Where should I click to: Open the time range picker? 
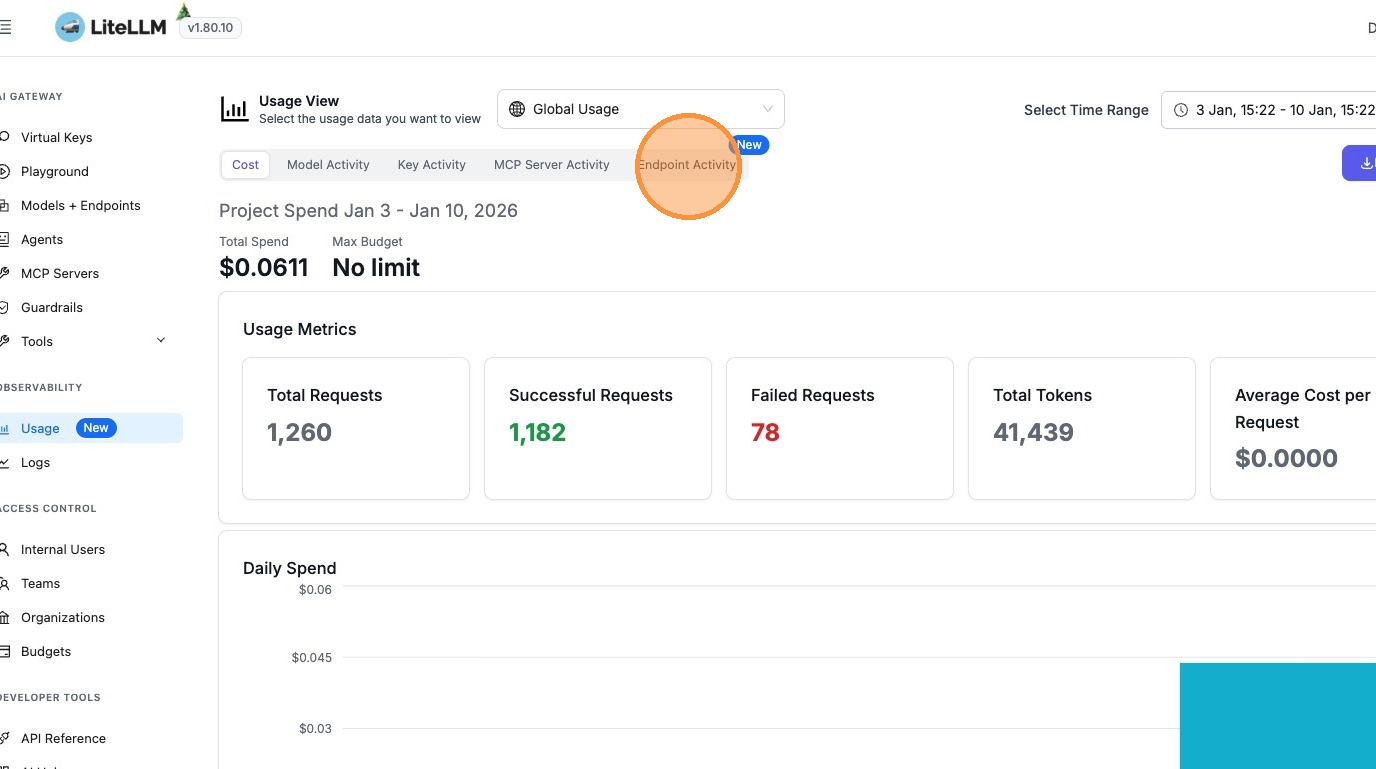pos(1270,110)
